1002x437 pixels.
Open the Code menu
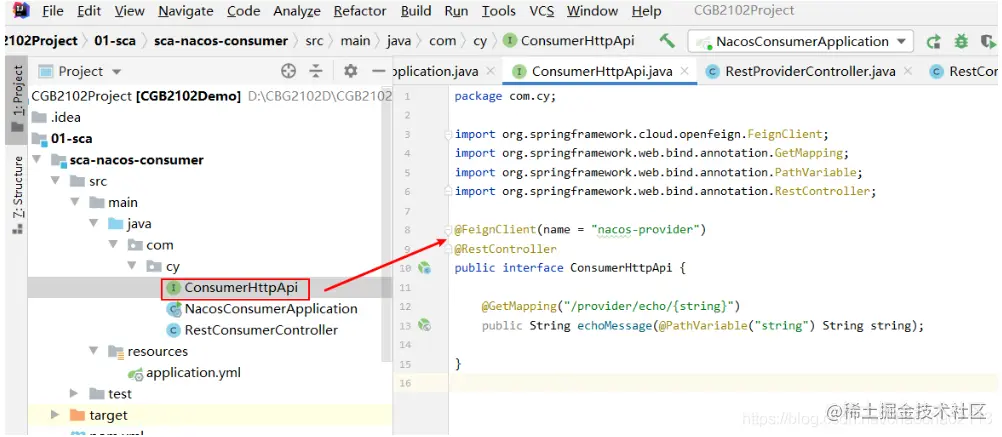[243, 11]
